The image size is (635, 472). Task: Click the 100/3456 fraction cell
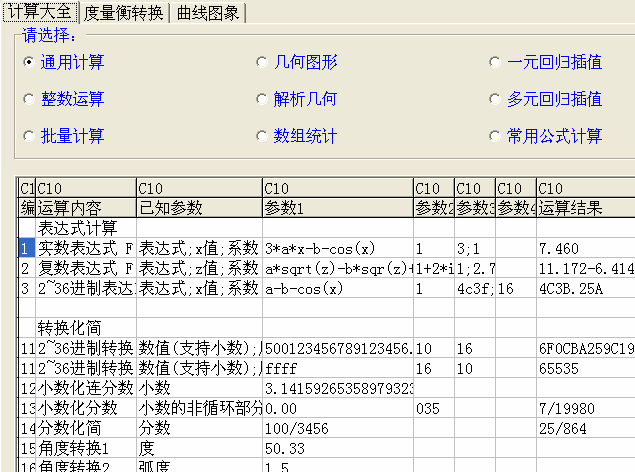click(x=337, y=428)
